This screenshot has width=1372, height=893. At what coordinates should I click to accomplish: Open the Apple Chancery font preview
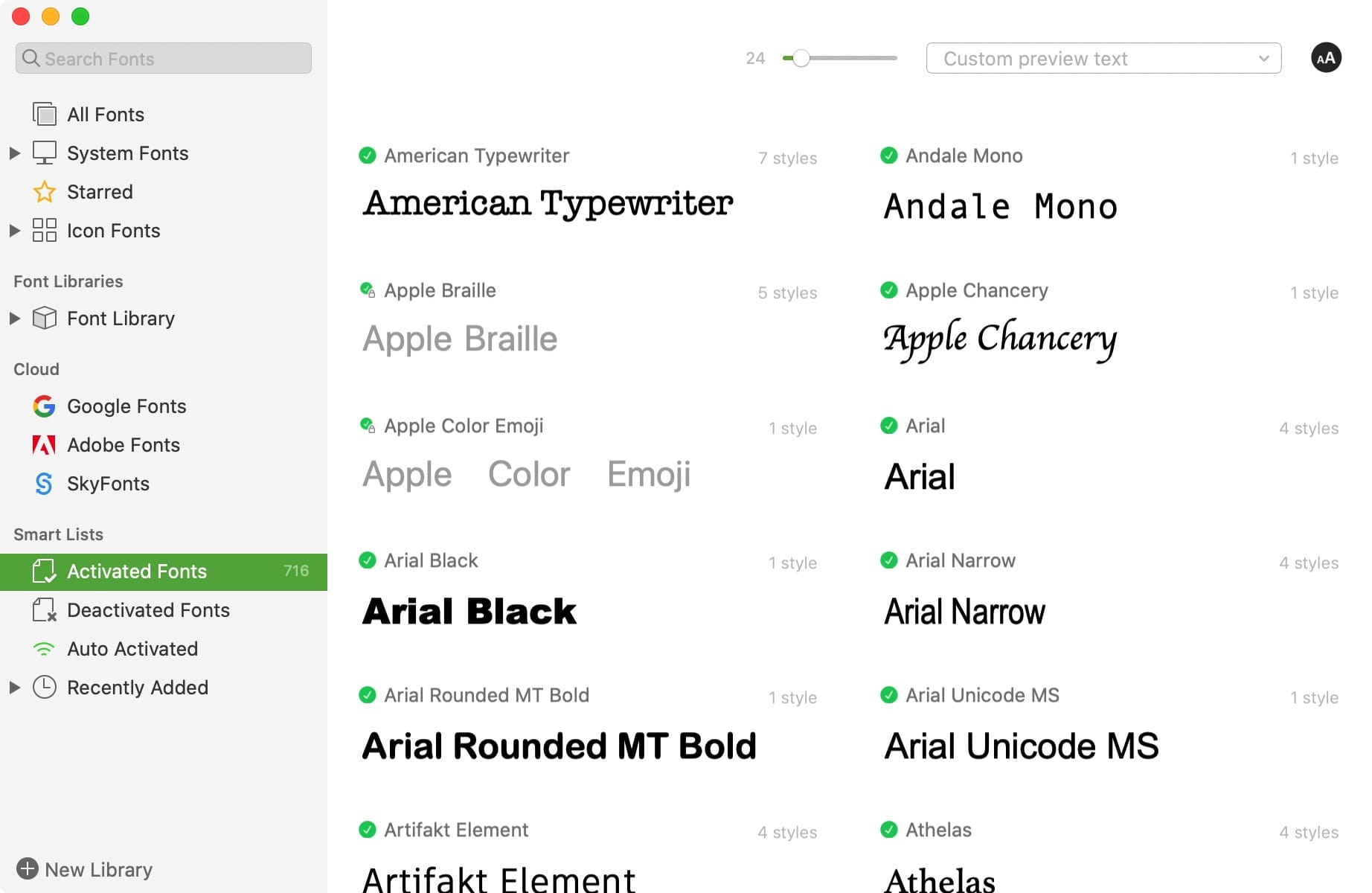(x=999, y=339)
